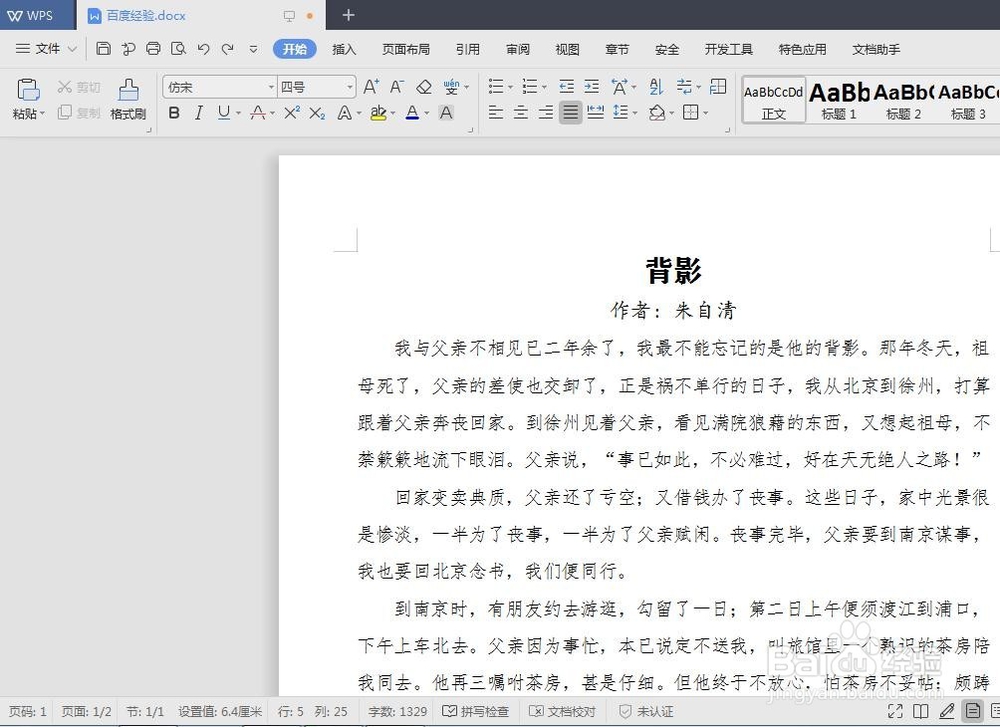1000x727 pixels.
Task: Toggle Justify alignment button
Action: 571,113
